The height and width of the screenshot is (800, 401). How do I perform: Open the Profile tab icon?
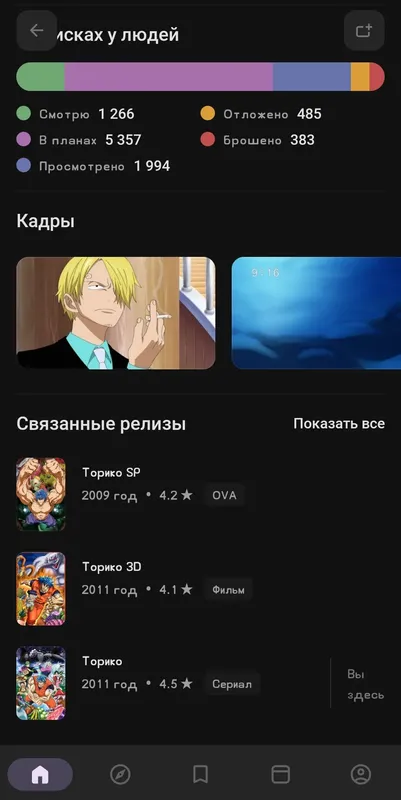tap(361, 774)
